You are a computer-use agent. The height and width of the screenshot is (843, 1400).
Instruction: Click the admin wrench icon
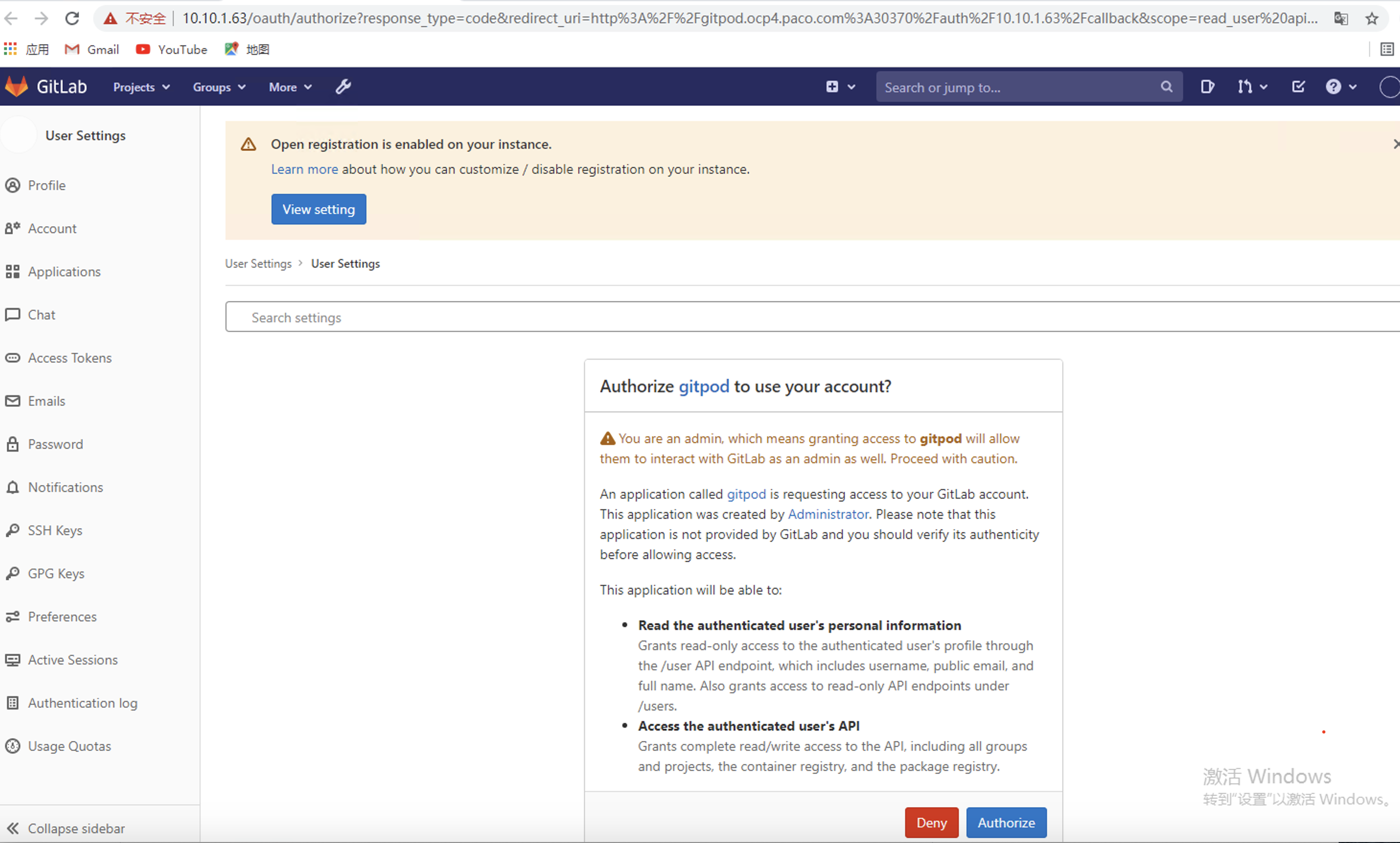[343, 86]
